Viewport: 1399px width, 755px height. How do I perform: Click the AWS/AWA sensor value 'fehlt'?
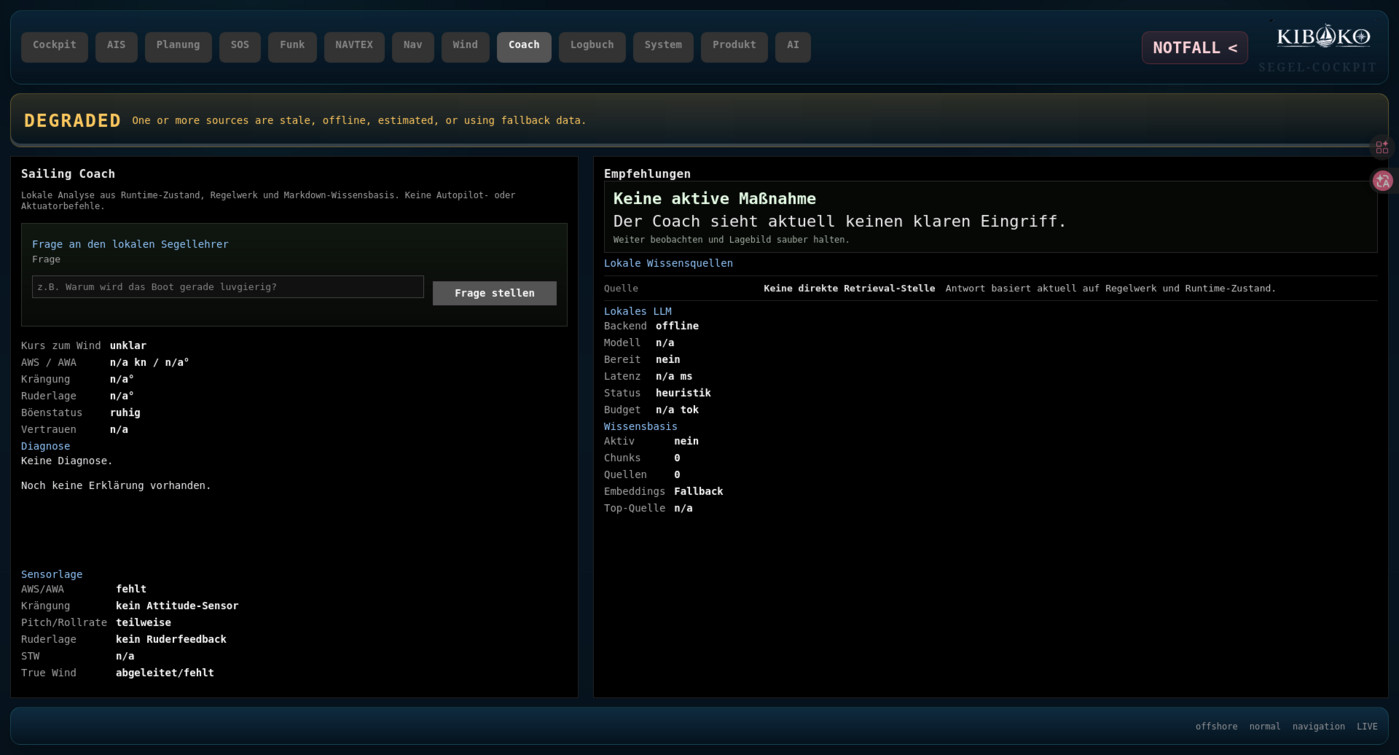click(131, 589)
